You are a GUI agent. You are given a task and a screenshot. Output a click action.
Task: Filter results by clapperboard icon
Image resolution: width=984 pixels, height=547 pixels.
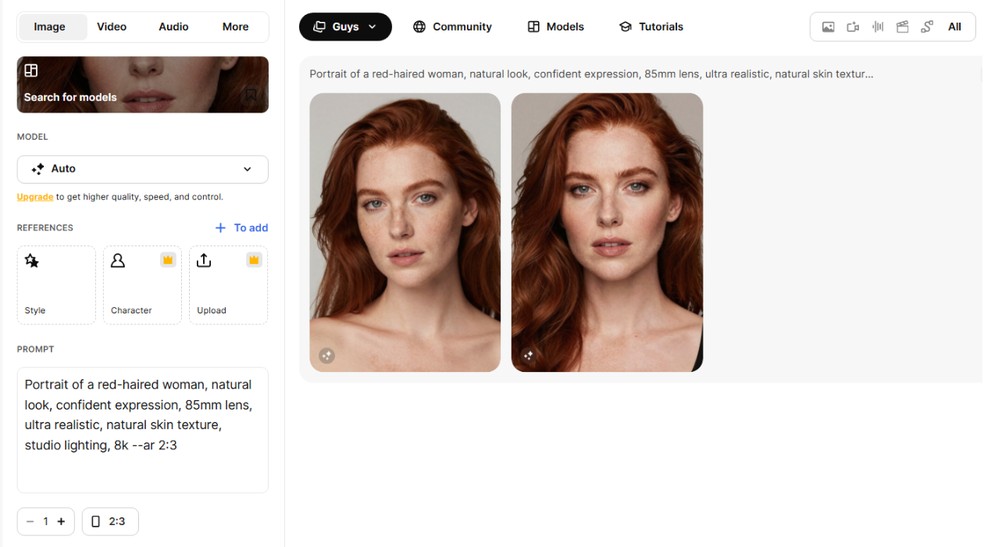(x=902, y=27)
